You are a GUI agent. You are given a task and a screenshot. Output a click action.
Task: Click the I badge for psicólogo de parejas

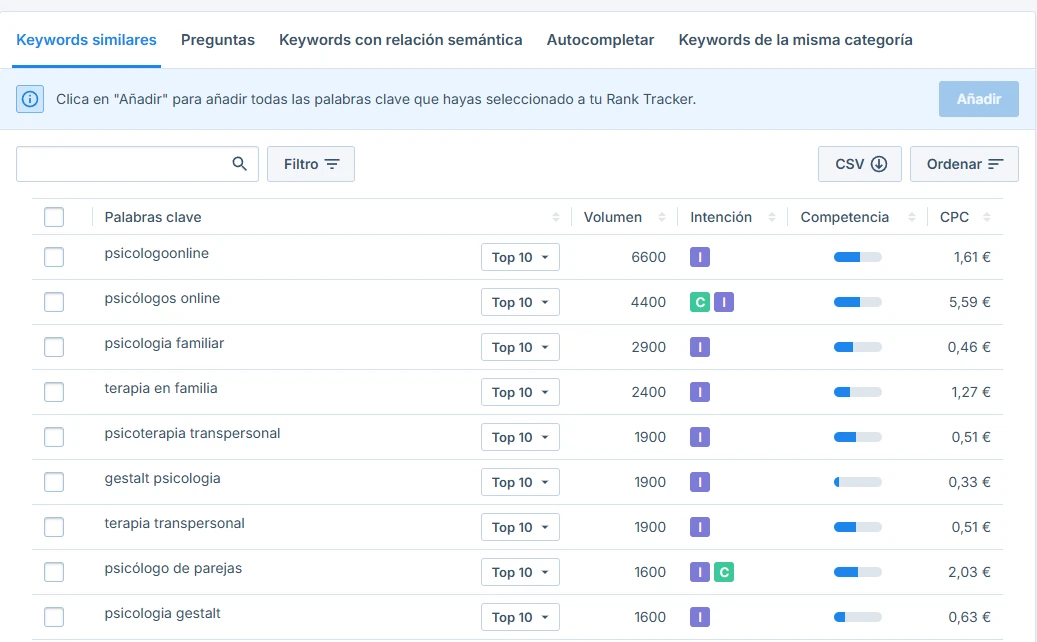(700, 572)
